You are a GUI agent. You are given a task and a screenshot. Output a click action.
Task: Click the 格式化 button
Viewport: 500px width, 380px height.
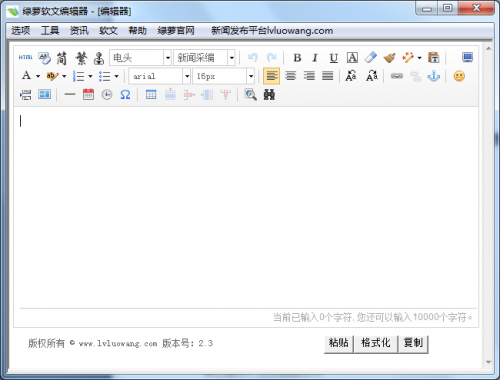[x=376, y=343]
